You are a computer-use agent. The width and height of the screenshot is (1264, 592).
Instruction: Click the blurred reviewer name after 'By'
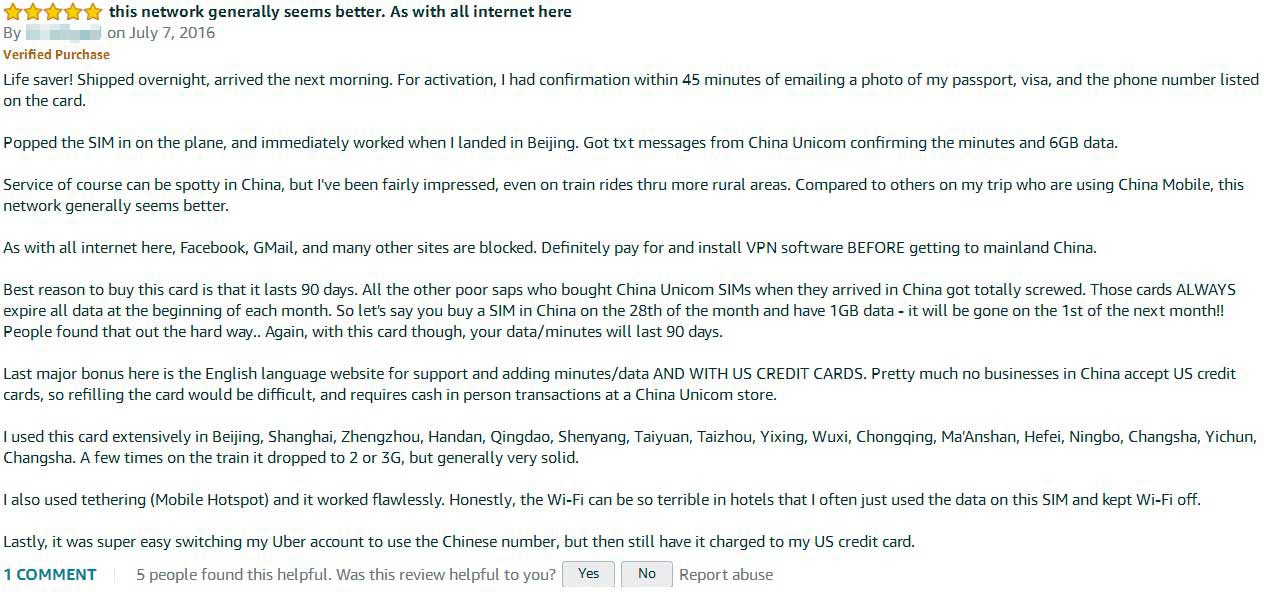pos(63,33)
